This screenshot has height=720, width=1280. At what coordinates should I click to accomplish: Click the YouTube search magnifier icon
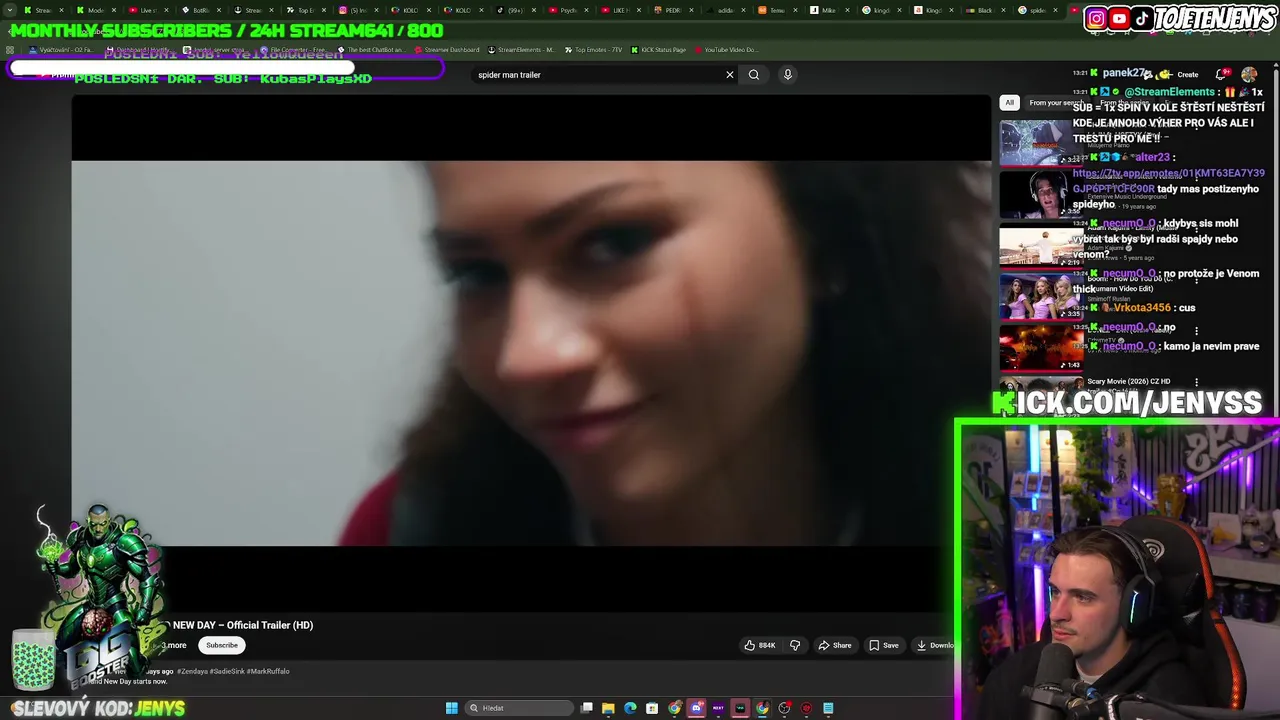[x=754, y=75]
